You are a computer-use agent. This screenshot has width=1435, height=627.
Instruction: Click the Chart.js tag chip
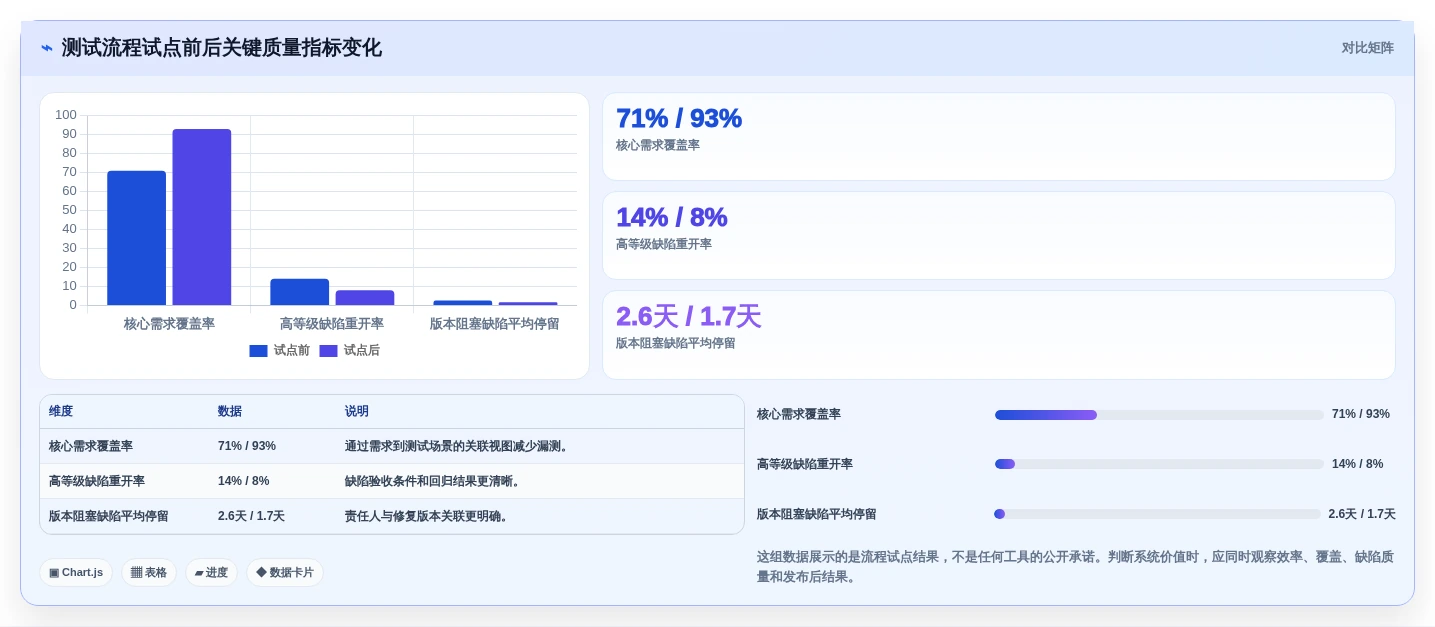76,573
